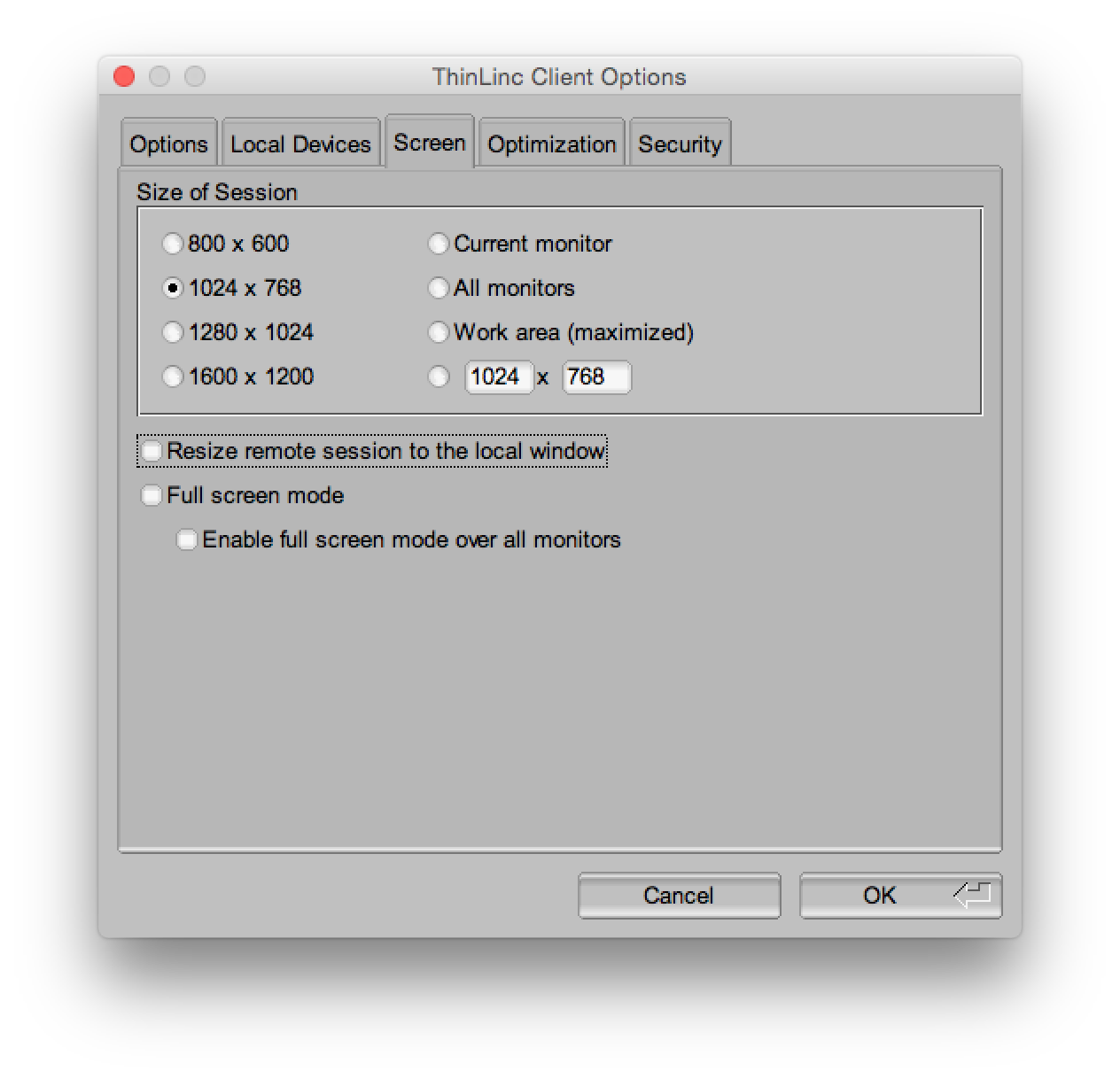Screen dimensions: 1120x1079
Task: Select the custom size radio button
Action: (439, 376)
